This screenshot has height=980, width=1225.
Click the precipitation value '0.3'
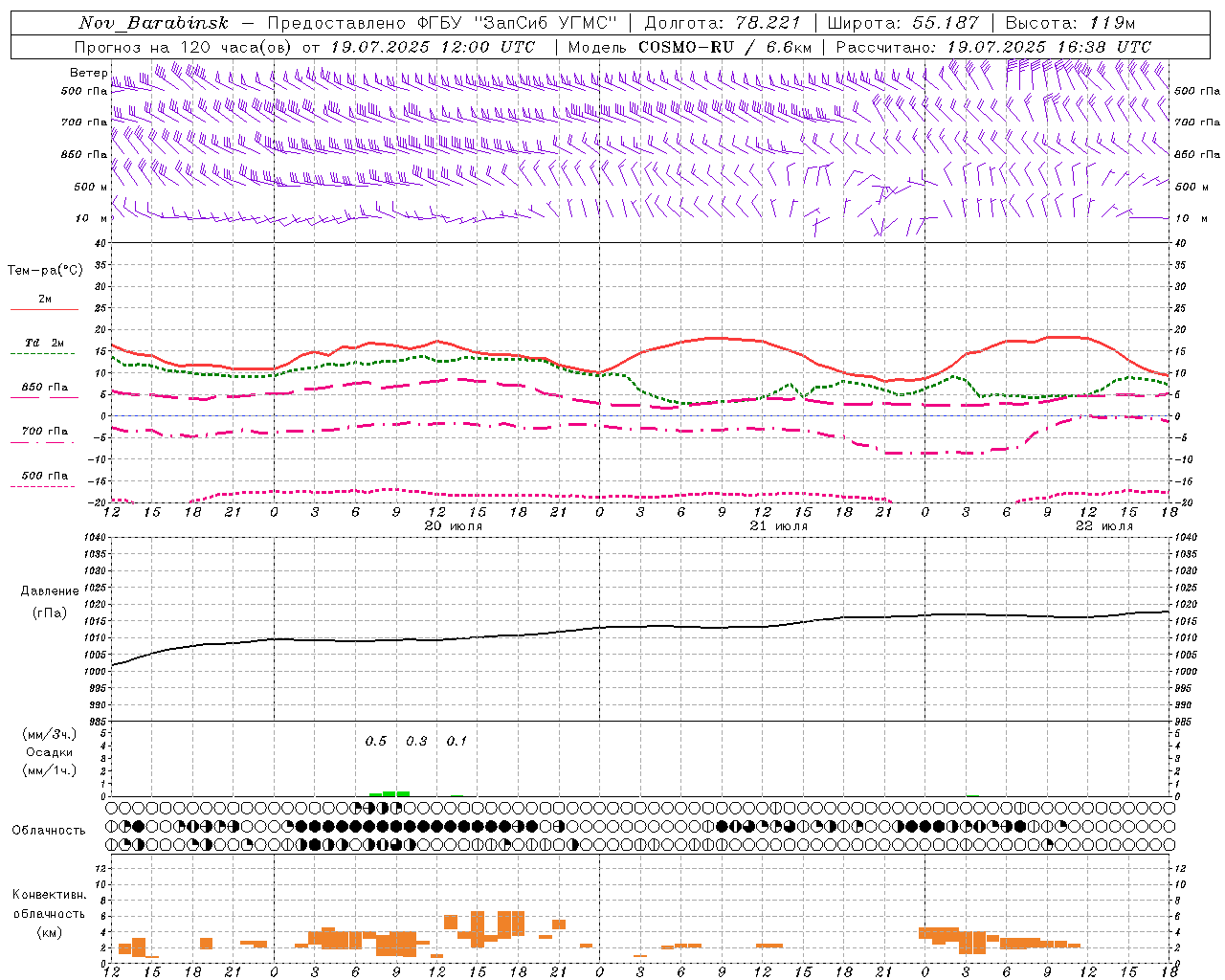[x=416, y=741]
